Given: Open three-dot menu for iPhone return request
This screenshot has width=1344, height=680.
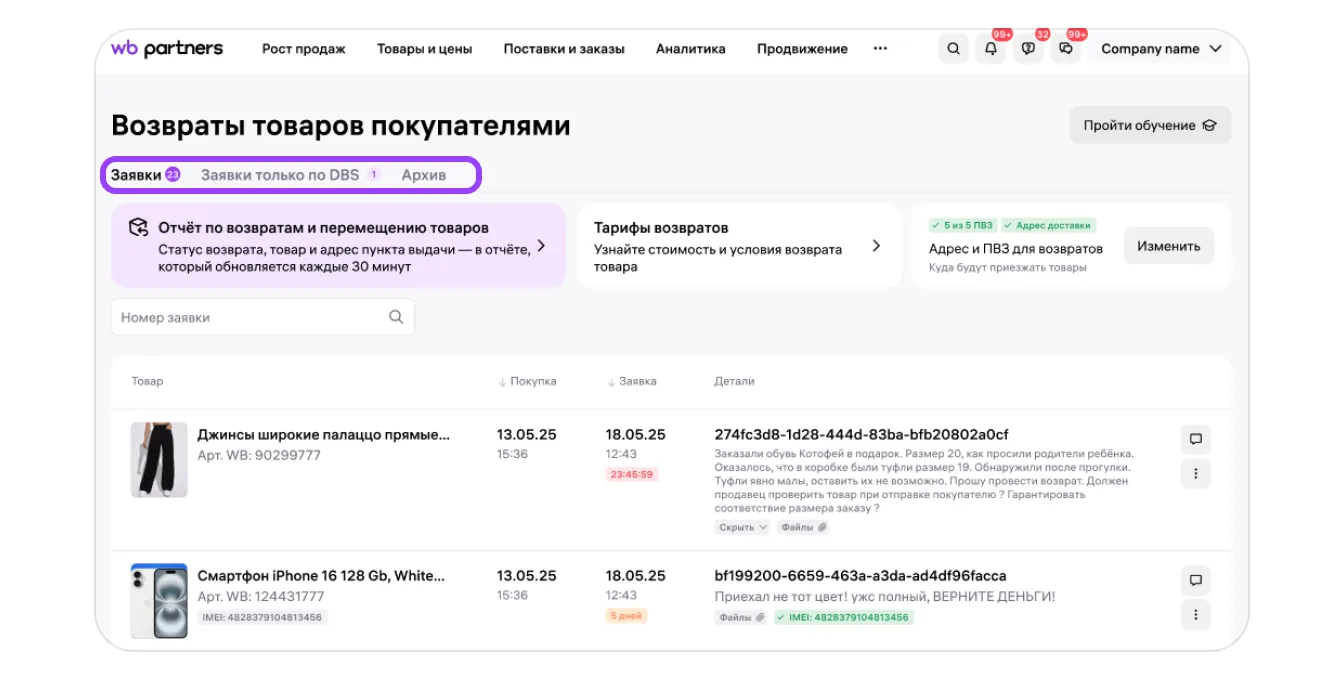Looking at the screenshot, I should 1195,615.
